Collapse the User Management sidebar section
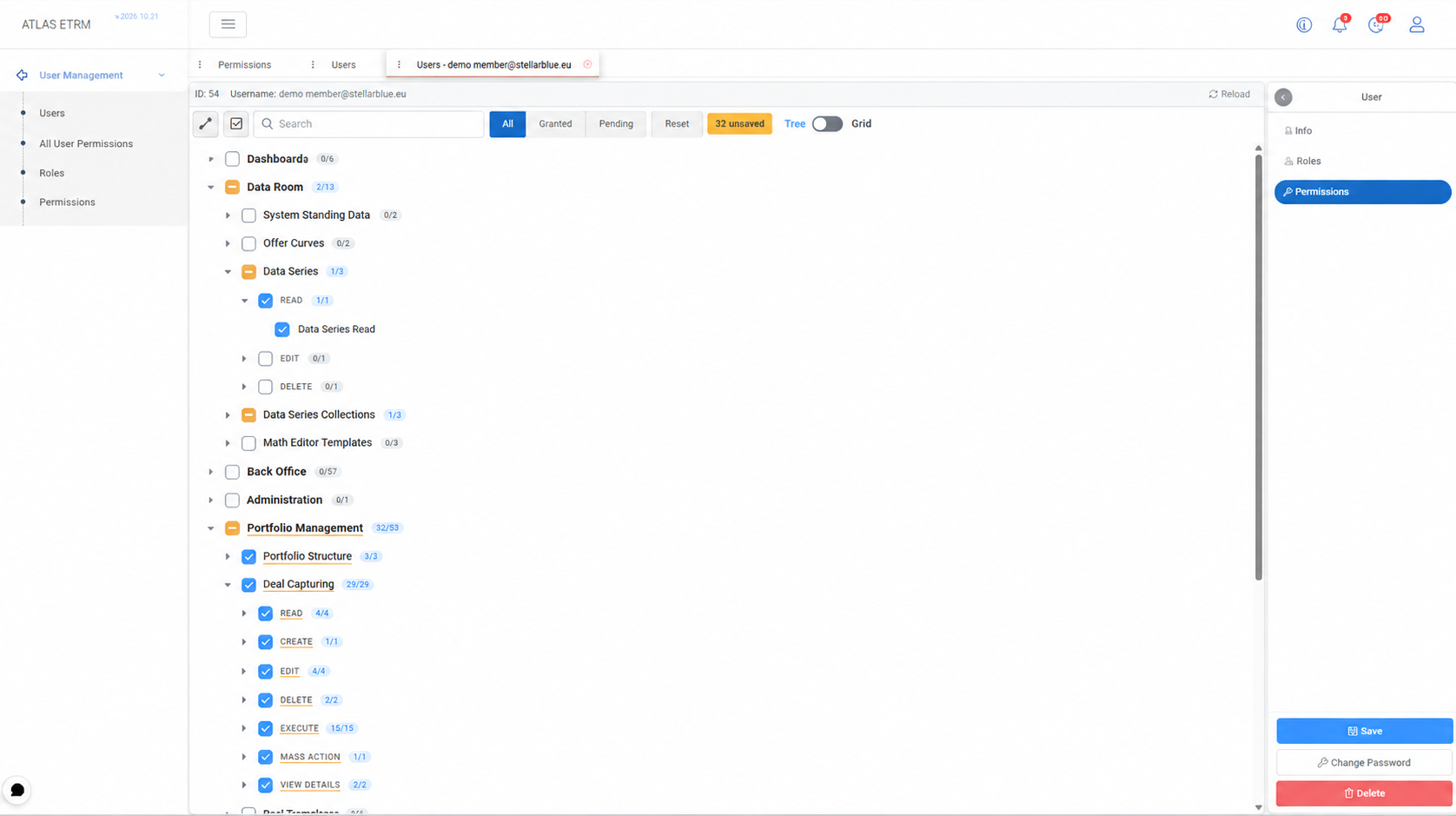This screenshot has height=816, width=1456. (x=162, y=76)
